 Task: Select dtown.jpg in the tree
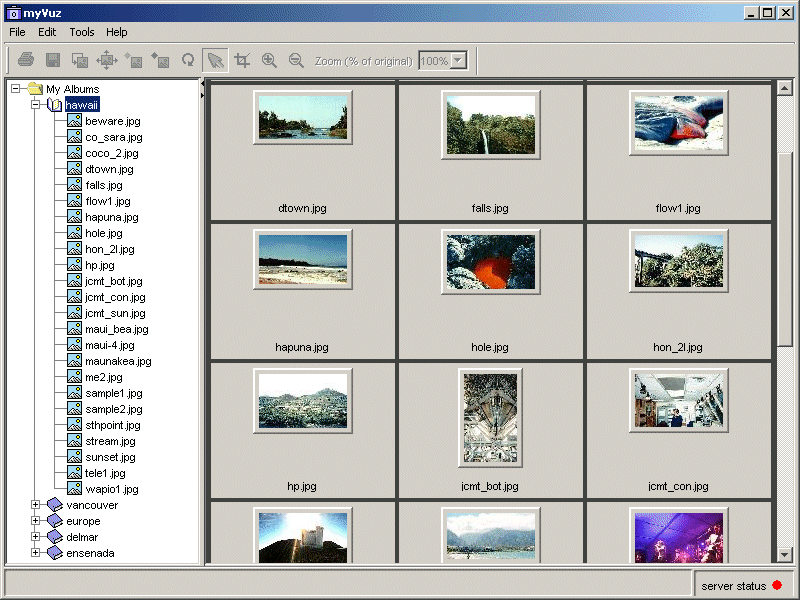pos(110,169)
